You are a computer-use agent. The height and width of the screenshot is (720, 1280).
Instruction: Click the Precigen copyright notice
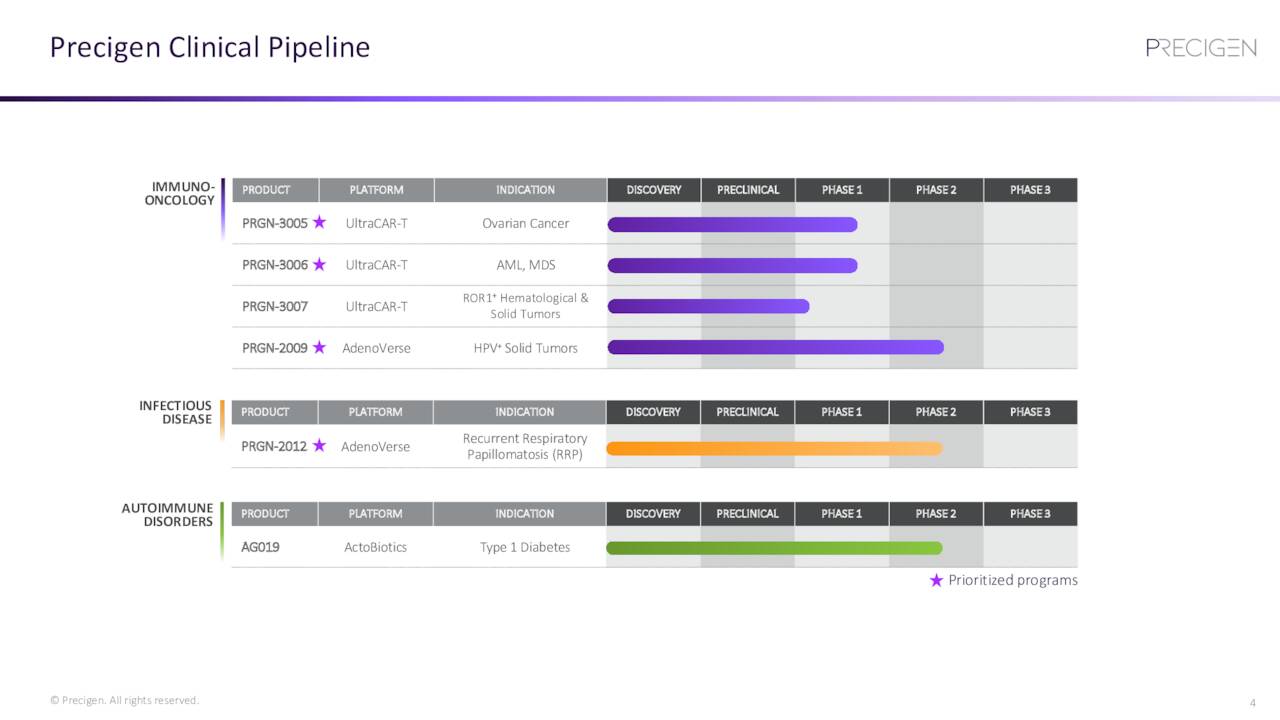125,700
